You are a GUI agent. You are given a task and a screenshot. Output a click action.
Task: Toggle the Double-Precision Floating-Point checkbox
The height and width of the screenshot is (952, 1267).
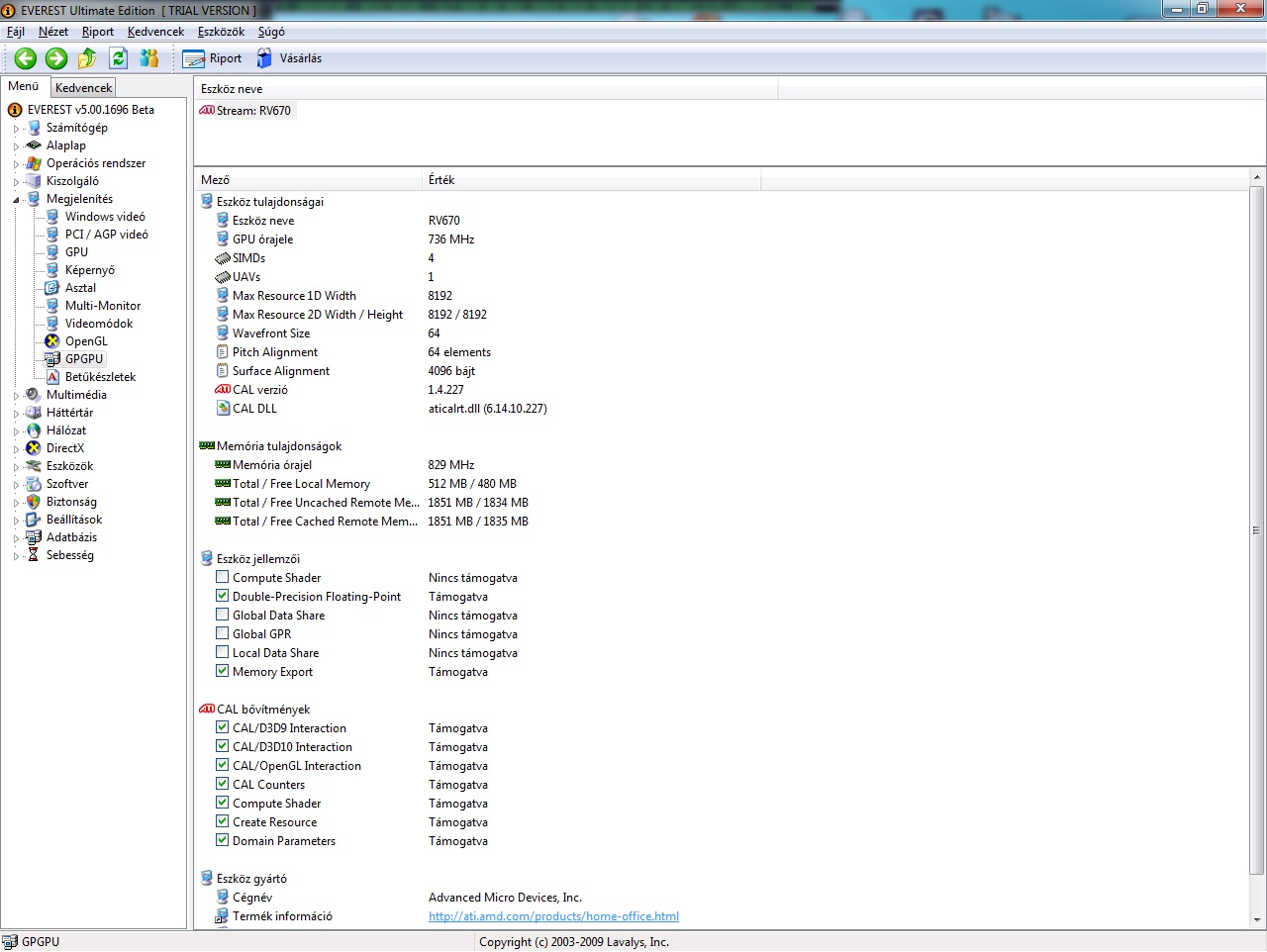[x=223, y=596]
